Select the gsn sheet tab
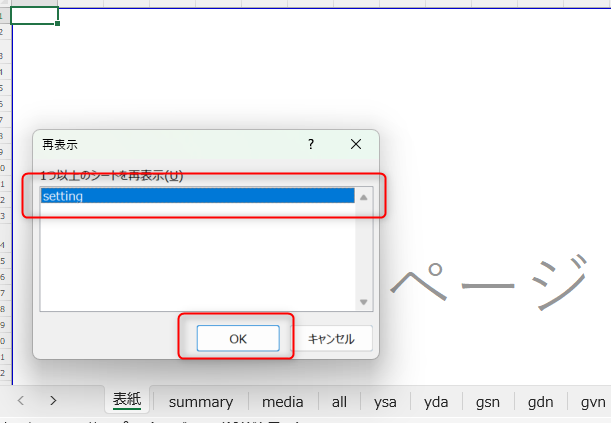This screenshot has width=611, height=423. [x=488, y=402]
